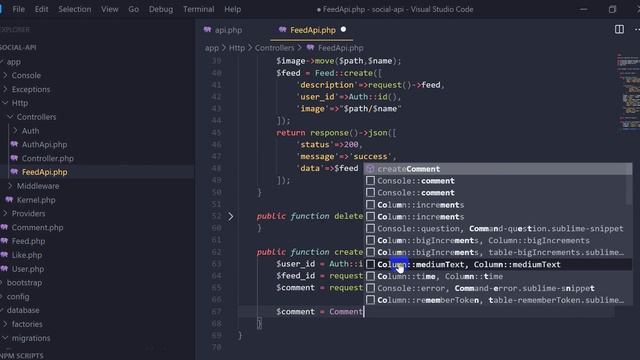This screenshot has width=640, height=360.
Task: Click the snippet icon for Console::error suggestion
Action: tap(370, 288)
